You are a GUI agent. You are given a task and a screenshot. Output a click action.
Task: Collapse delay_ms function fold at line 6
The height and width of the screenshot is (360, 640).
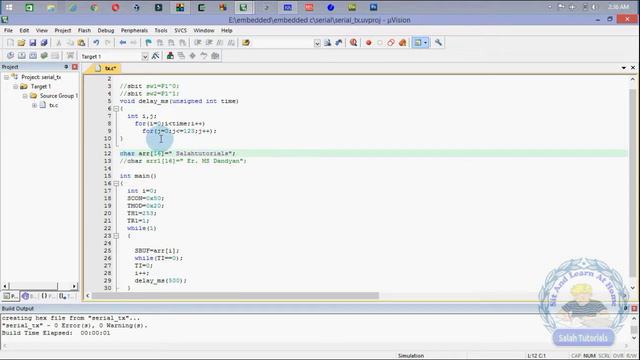click(116, 109)
